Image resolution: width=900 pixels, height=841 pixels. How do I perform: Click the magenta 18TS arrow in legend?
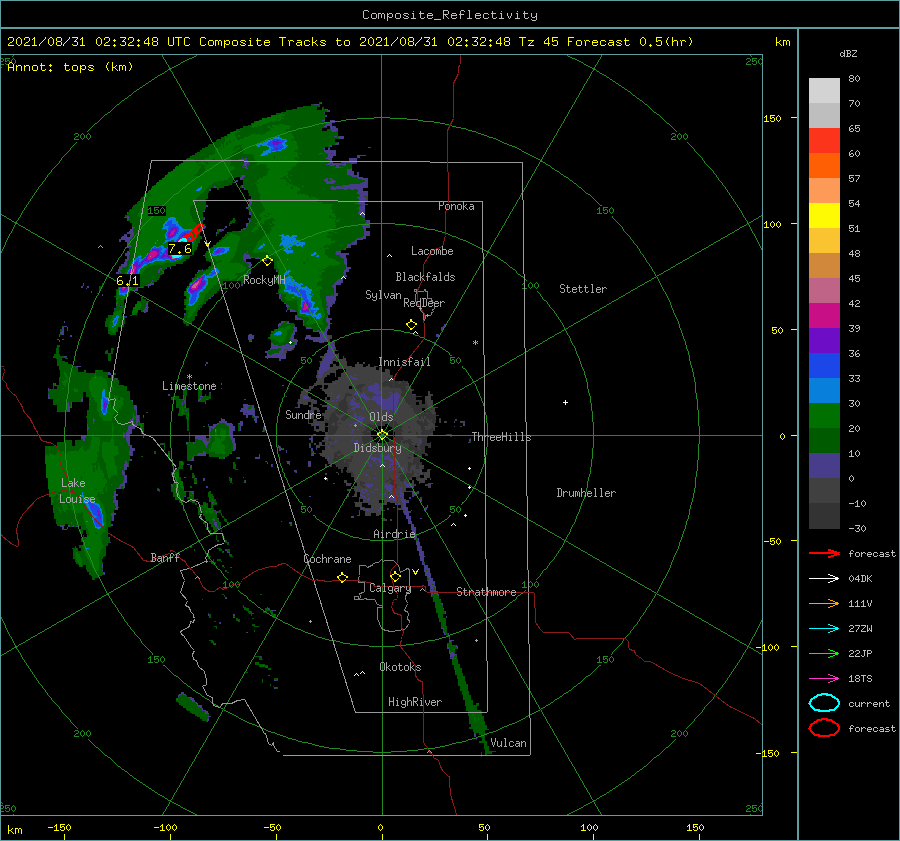click(824, 679)
